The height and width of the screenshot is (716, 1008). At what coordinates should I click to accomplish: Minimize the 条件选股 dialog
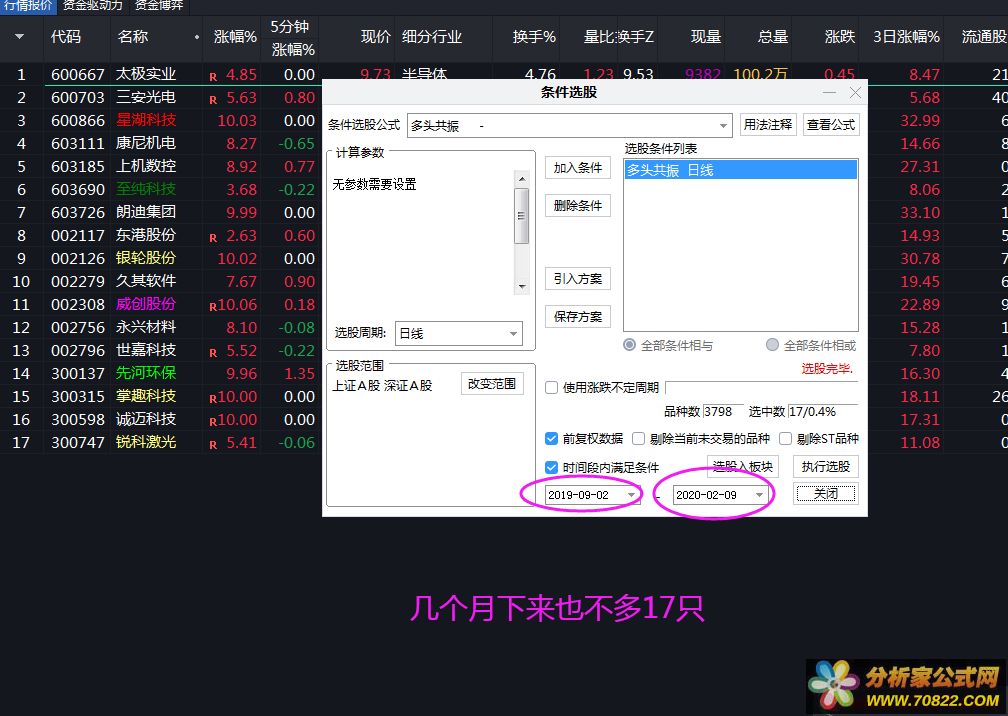[x=829, y=92]
